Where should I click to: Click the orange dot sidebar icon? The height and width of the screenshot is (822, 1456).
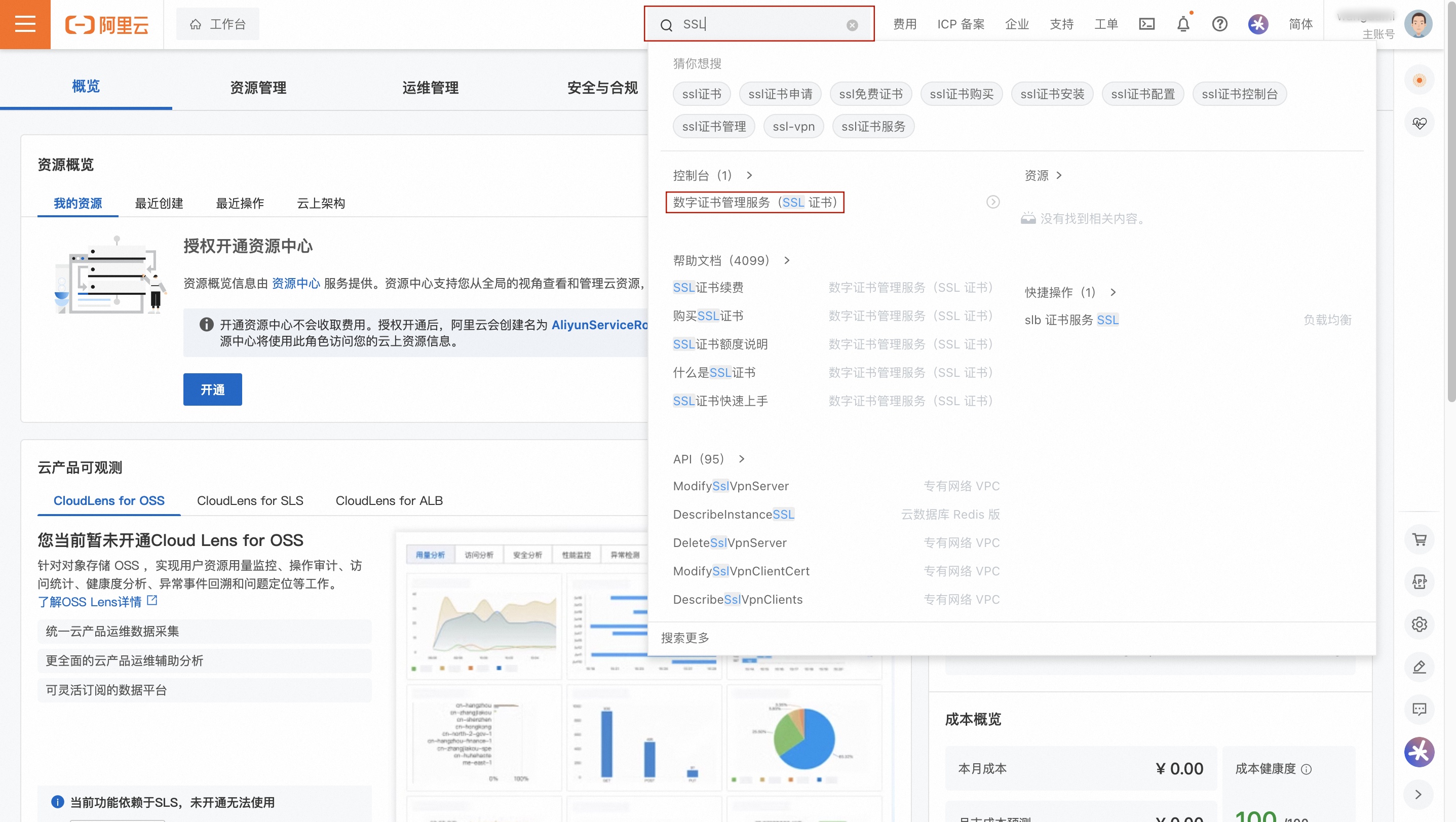pos(1419,80)
